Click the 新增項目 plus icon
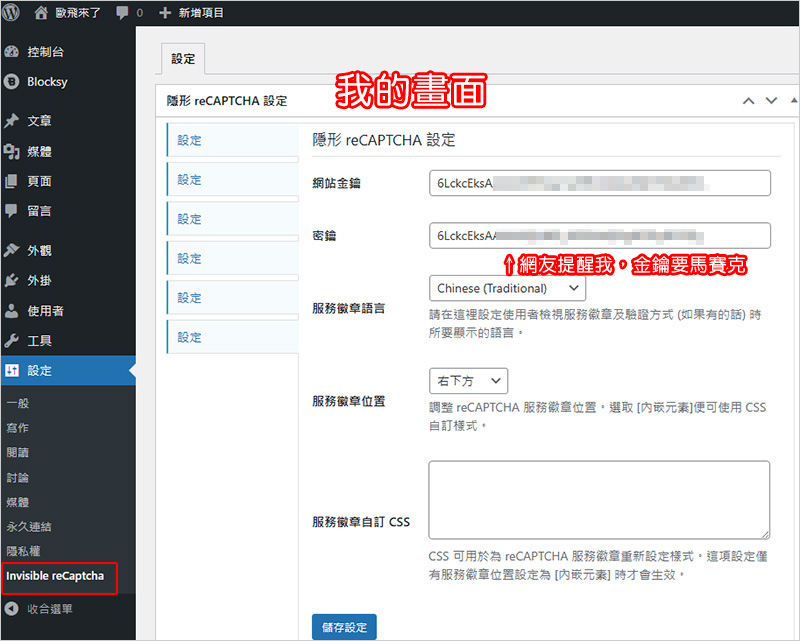800x641 pixels. (x=165, y=13)
